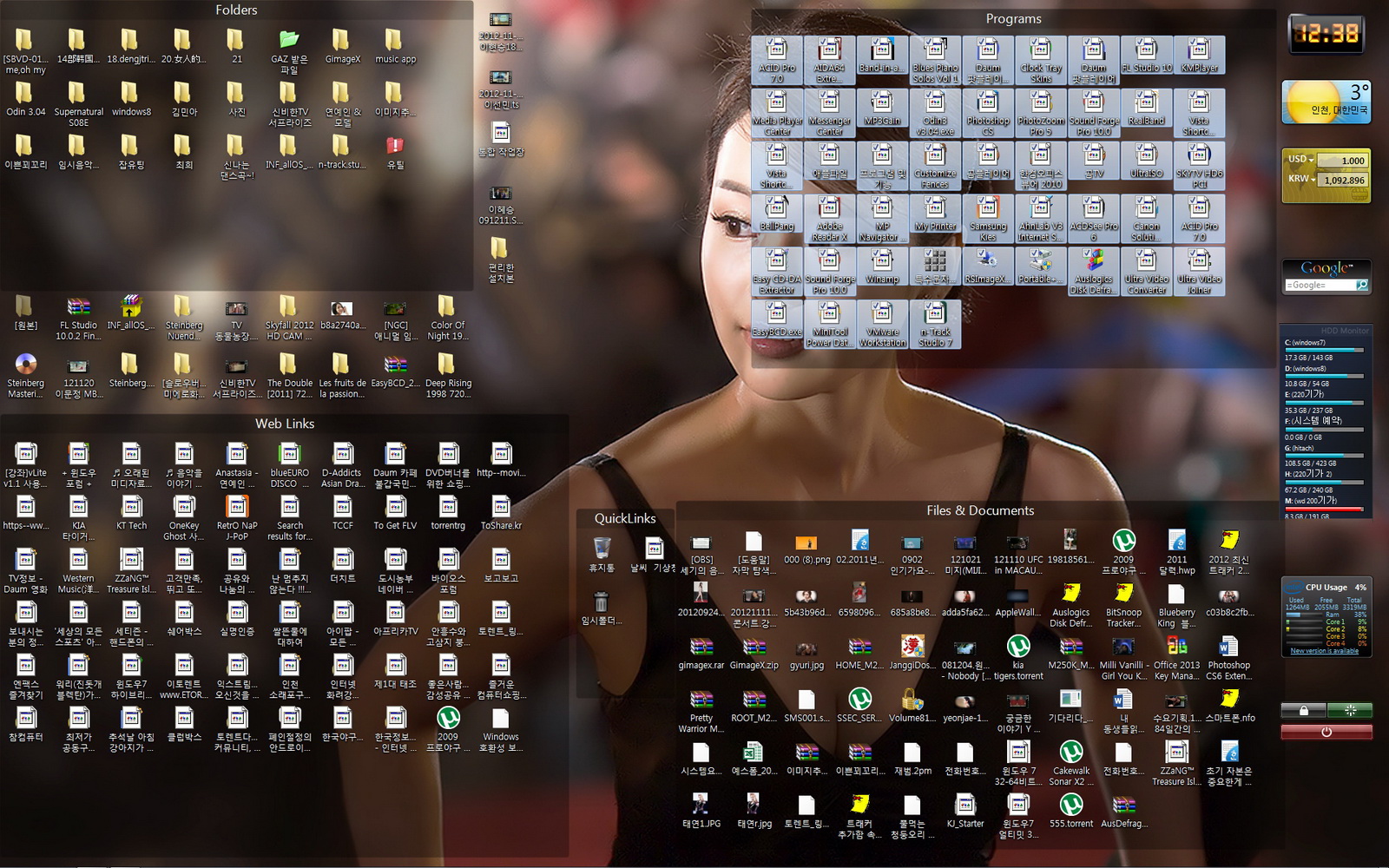The width and height of the screenshot is (1389, 868).
Task: Click the Web Links fence title
Action: pyautogui.click(x=285, y=424)
